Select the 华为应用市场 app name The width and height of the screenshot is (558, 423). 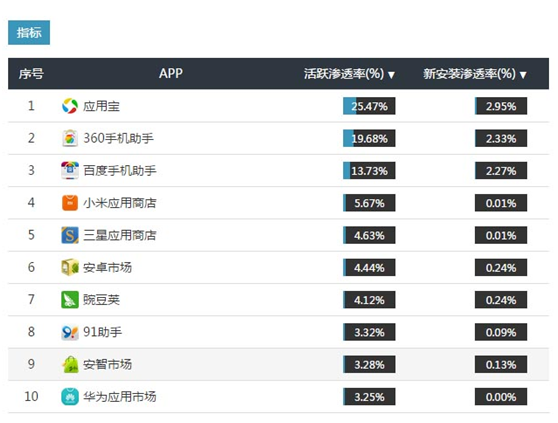click(120, 397)
